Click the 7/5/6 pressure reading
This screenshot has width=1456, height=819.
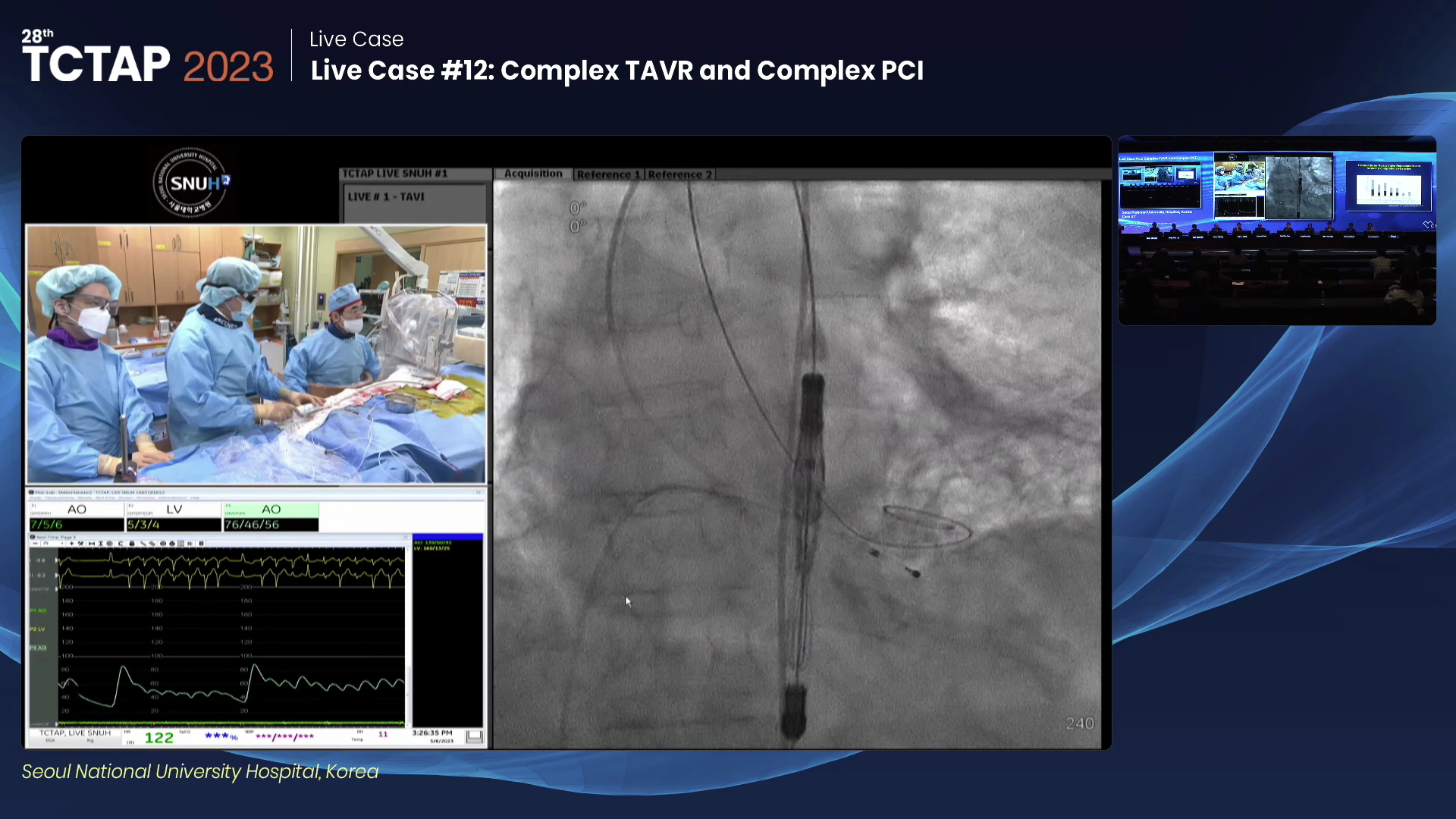pyautogui.click(x=47, y=525)
